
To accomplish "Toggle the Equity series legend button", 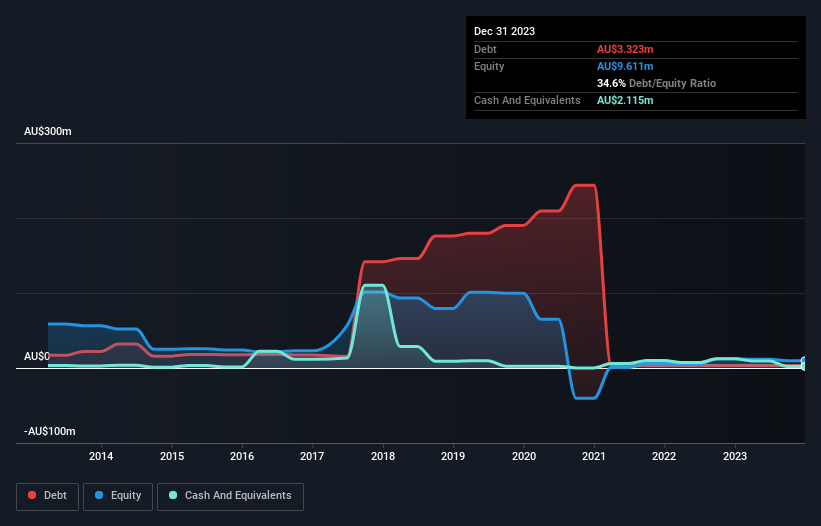I will coord(118,496).
